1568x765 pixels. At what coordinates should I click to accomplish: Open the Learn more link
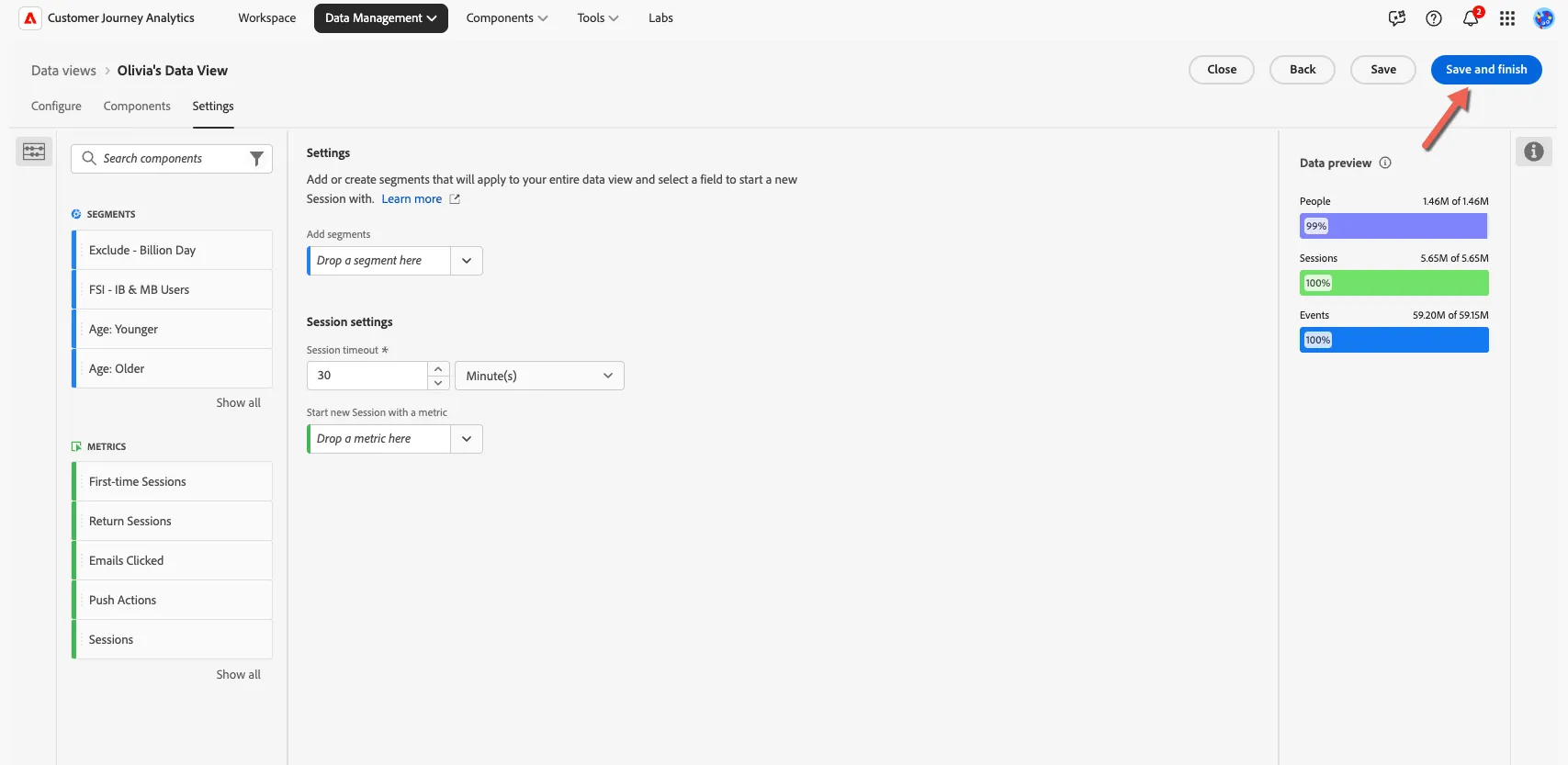coord(412,199)
